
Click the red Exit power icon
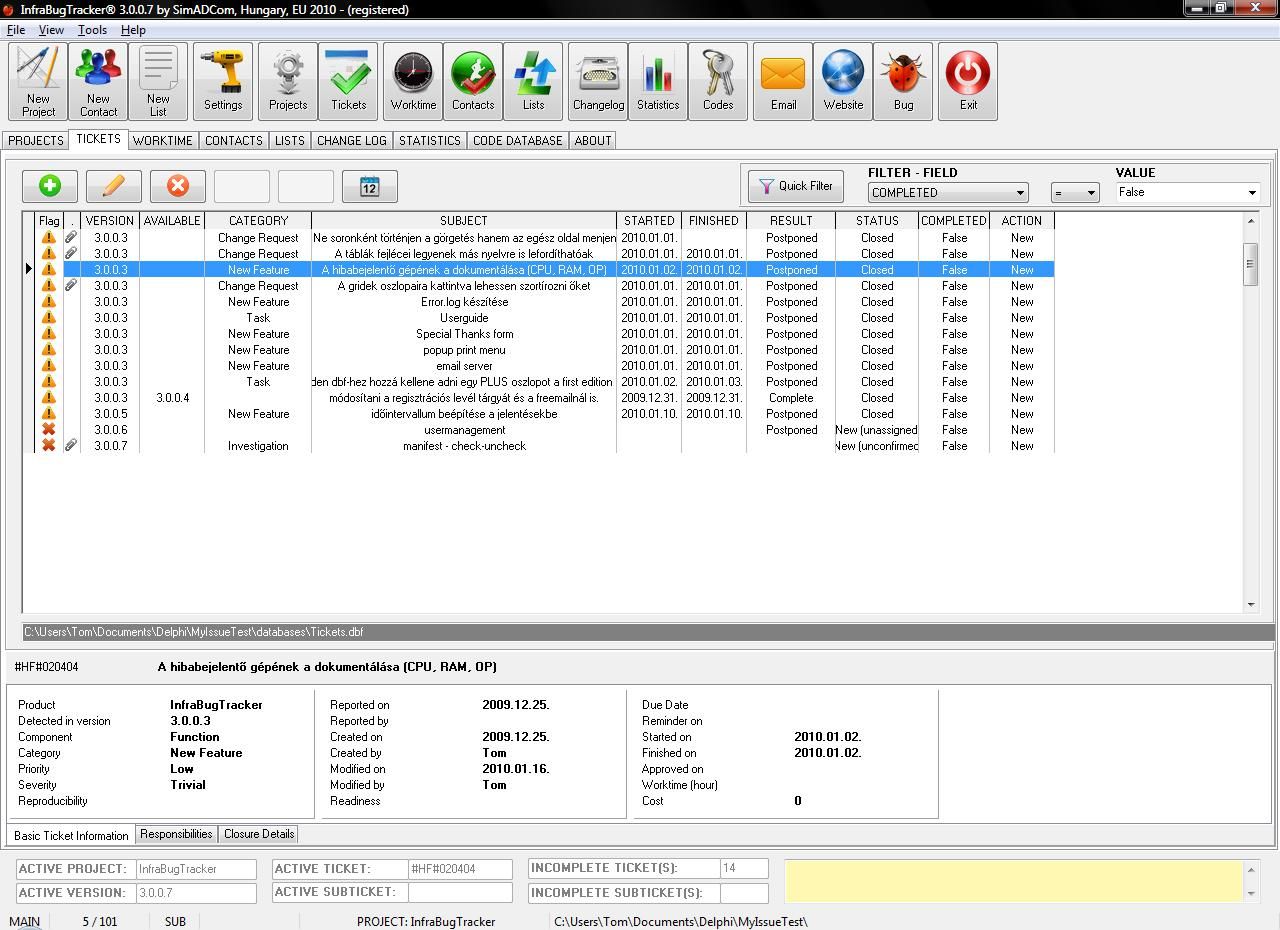click(x=968, y=82)
